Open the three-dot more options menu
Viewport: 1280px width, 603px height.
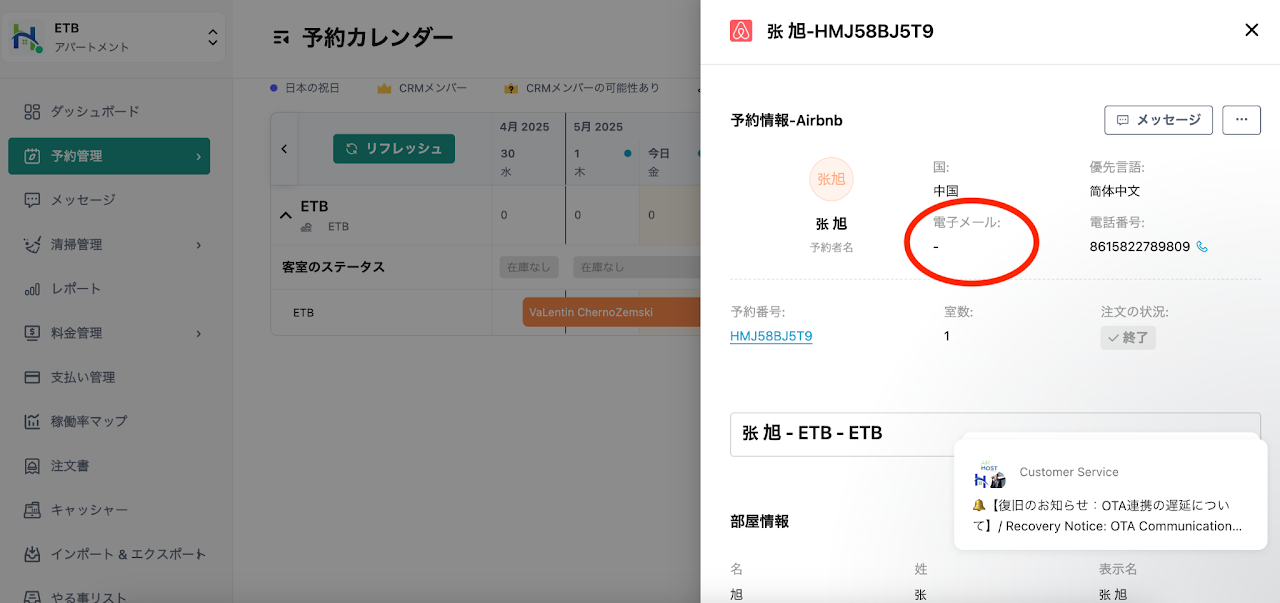1241,120
